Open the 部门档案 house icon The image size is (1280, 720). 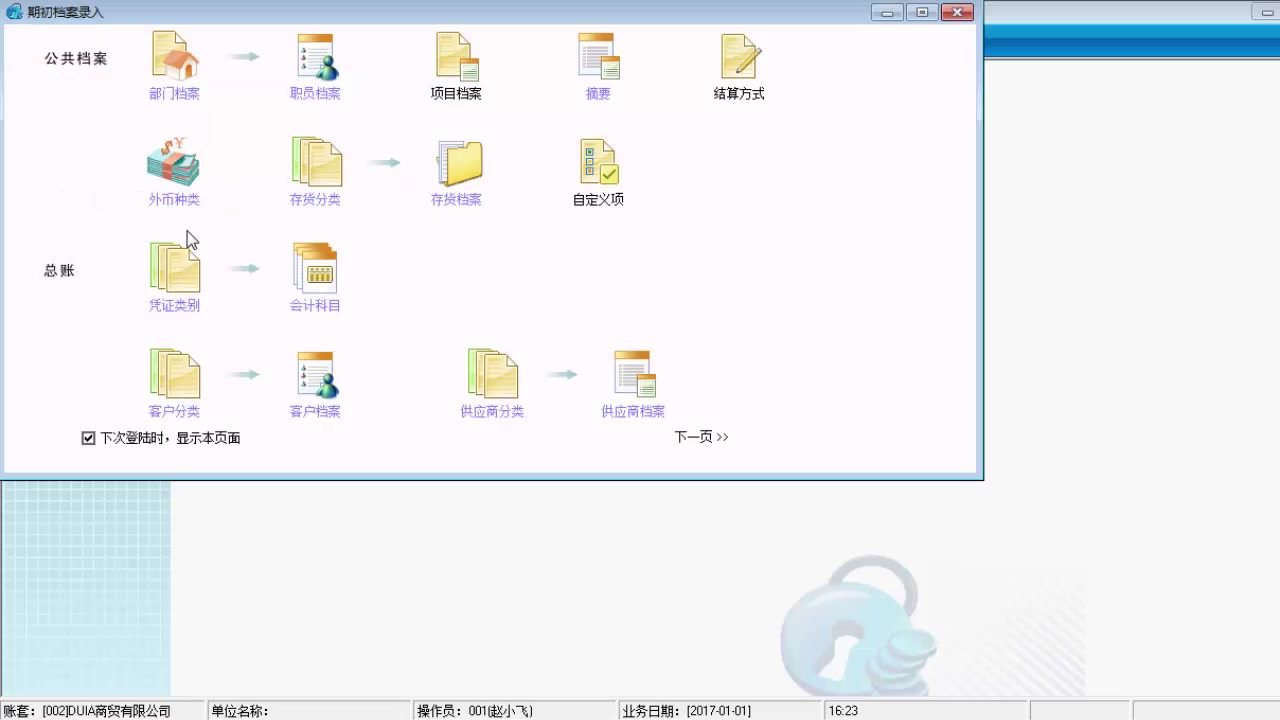(175, 56)
